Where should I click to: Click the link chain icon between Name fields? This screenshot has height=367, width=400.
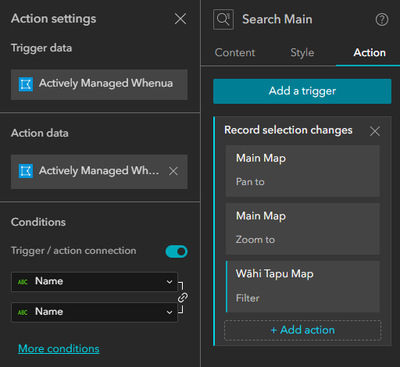pyautogui.click(x=183, y=297)
